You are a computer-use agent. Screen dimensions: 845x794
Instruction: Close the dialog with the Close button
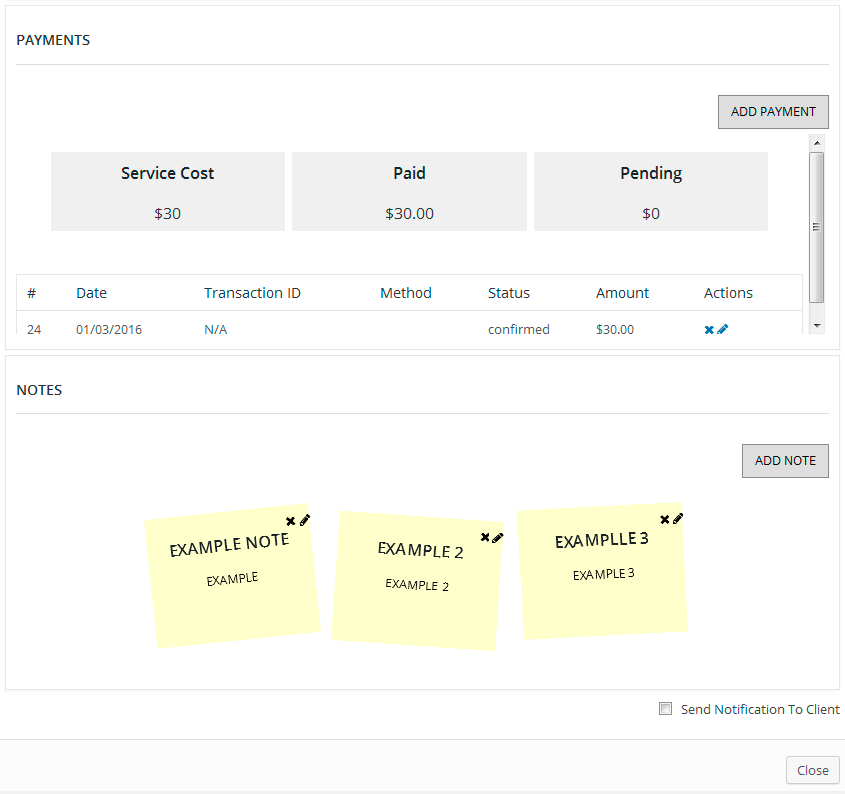(812, 770)
